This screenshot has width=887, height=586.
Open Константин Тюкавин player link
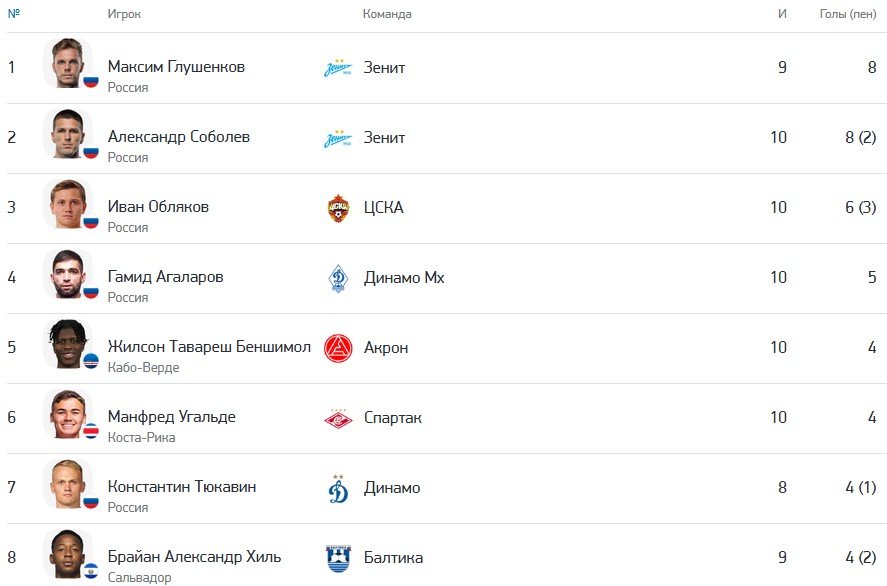tap(182, 487)
